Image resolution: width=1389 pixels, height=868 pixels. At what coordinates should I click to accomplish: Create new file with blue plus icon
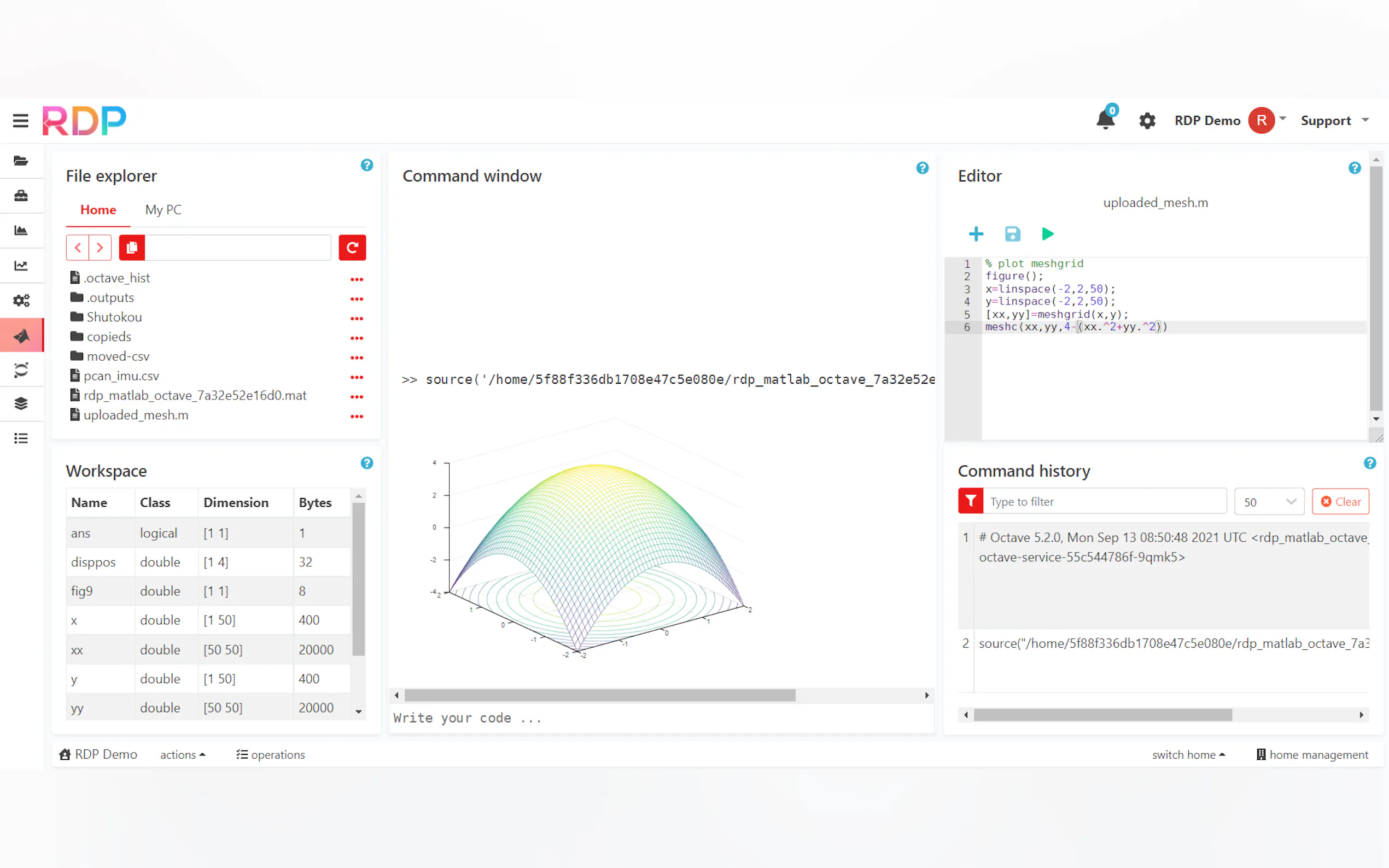tap(976, 233)
